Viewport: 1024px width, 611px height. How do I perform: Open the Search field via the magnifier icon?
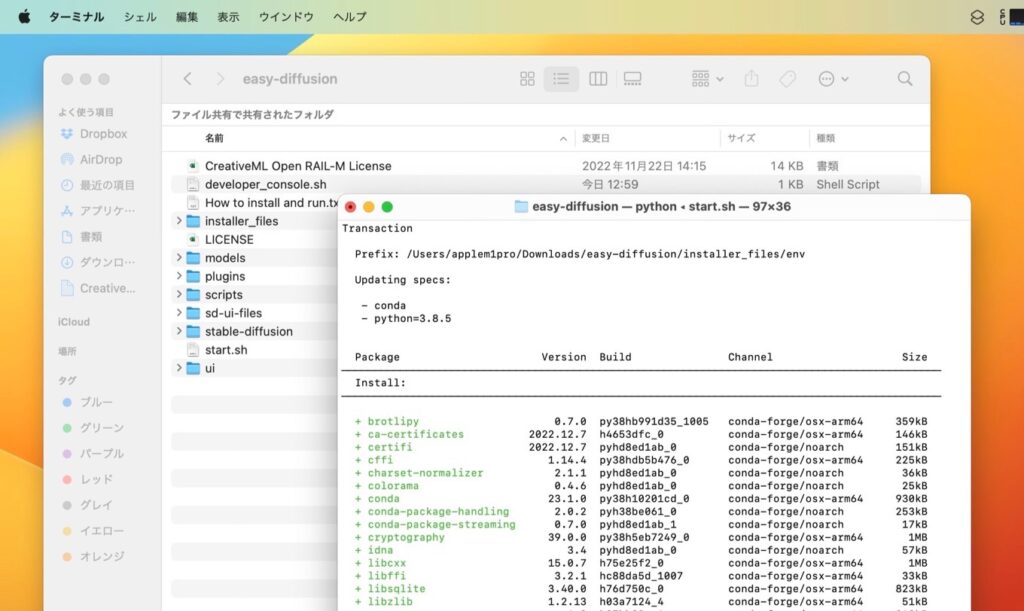pos(904,78)
